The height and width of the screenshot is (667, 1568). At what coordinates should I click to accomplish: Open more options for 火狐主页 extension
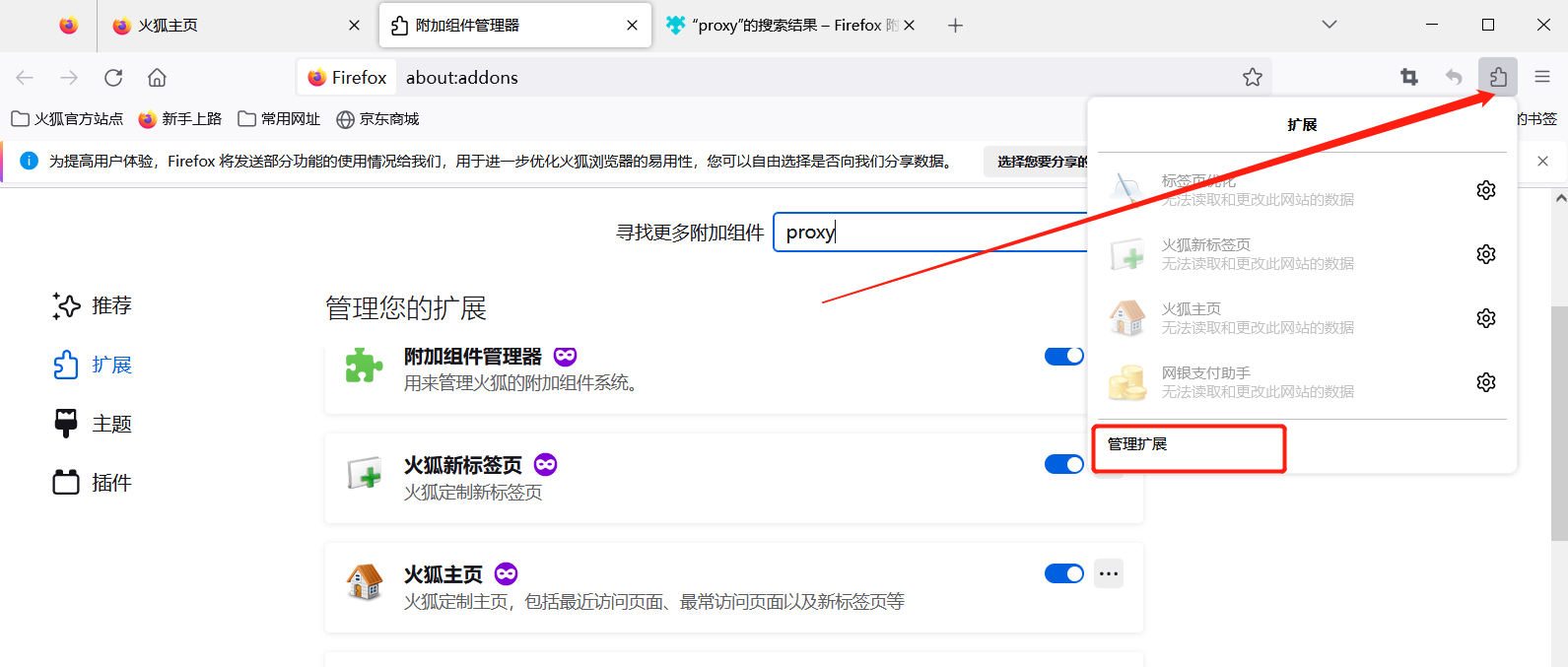(x=1109, y=573)
